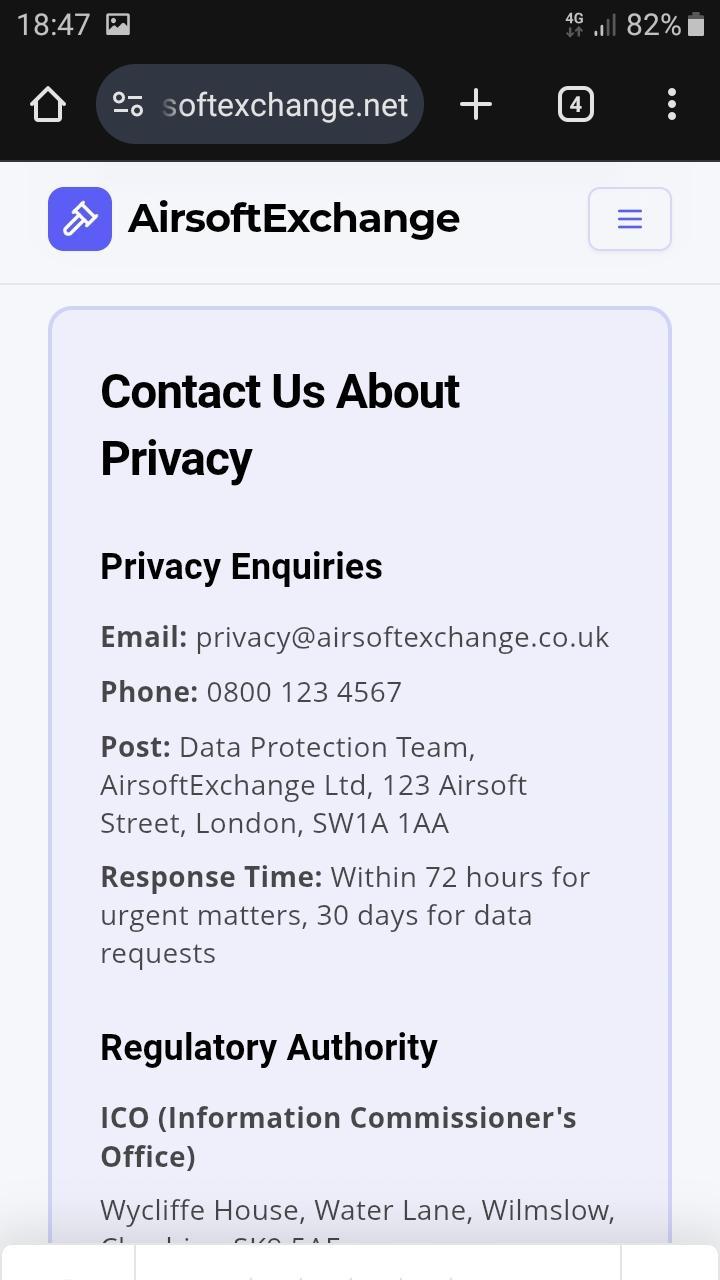
Task: Open the browser three-dot overflow menu
Action: [x=672, y=104]
